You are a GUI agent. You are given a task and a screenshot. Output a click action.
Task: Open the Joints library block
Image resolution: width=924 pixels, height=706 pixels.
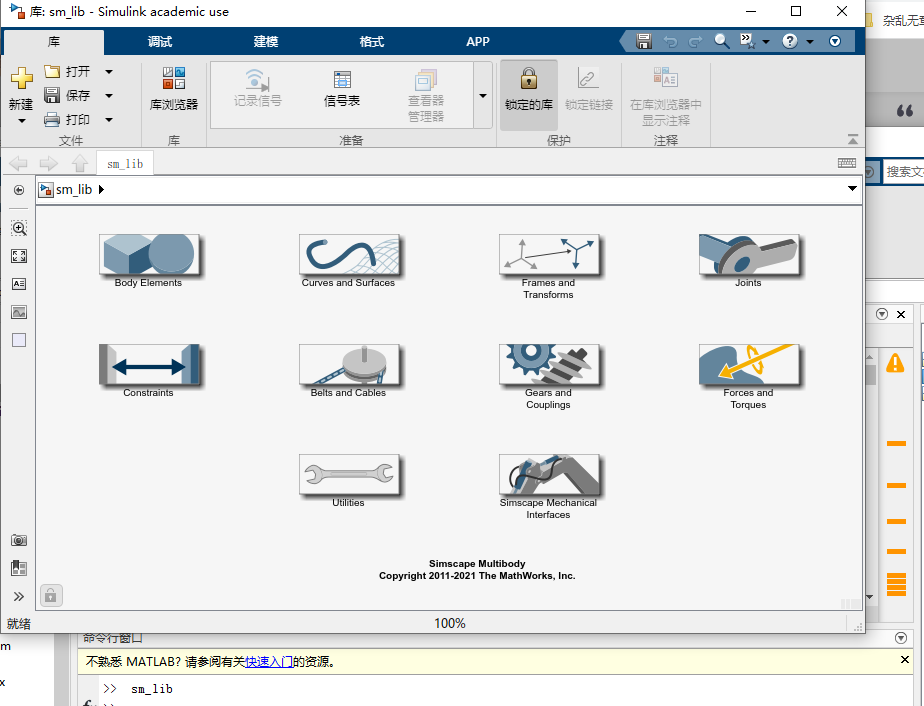[748, 255]
